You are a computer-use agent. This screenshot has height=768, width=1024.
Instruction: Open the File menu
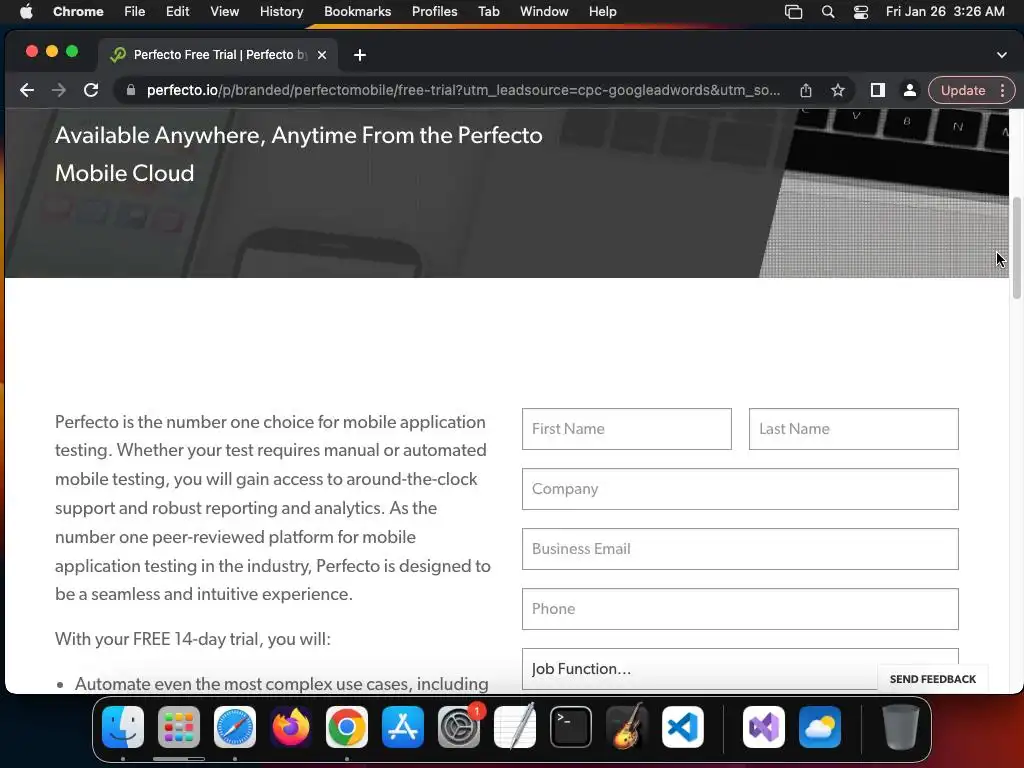click(135, 11)
